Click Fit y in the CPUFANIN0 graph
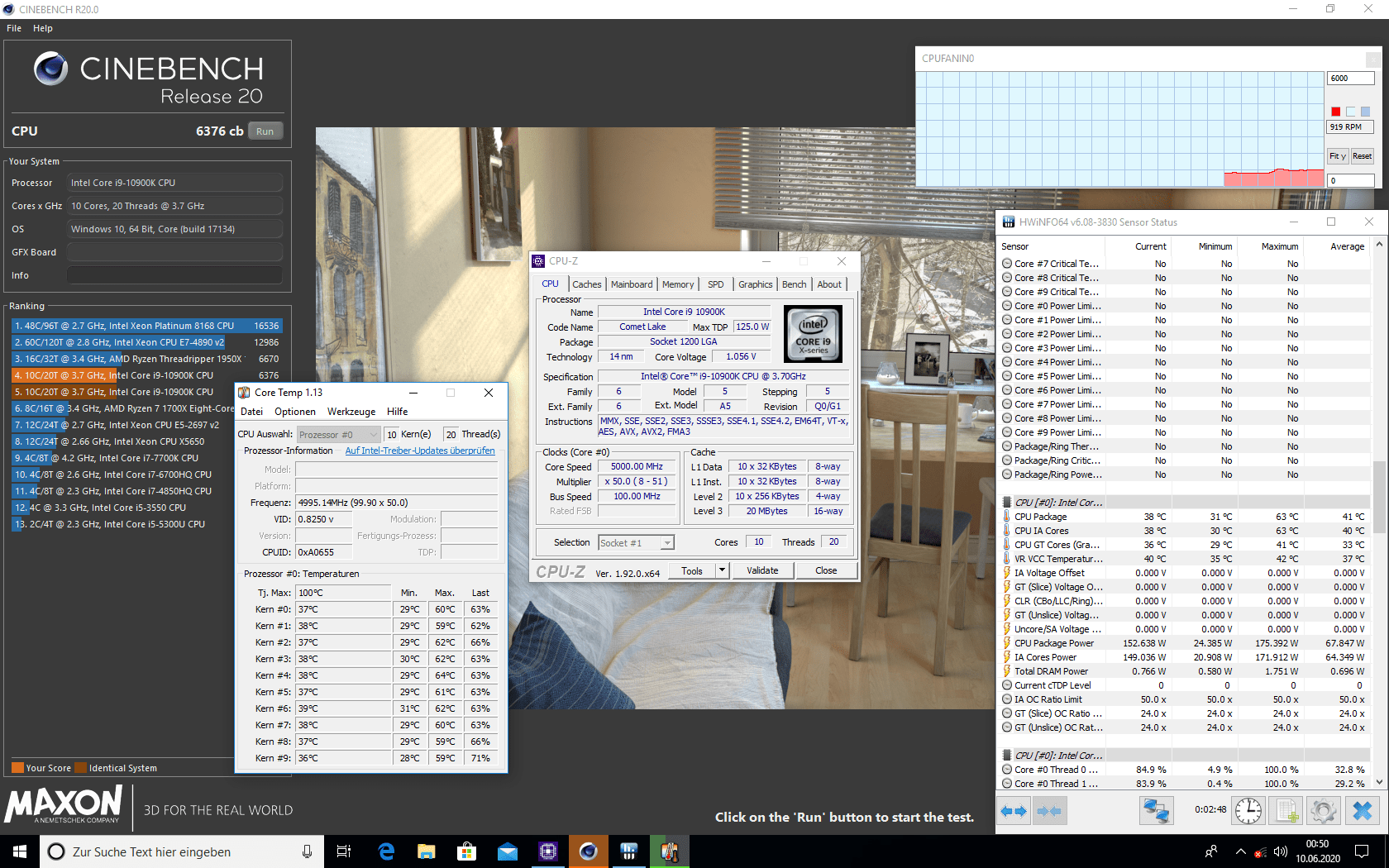 click(1338, 155)
